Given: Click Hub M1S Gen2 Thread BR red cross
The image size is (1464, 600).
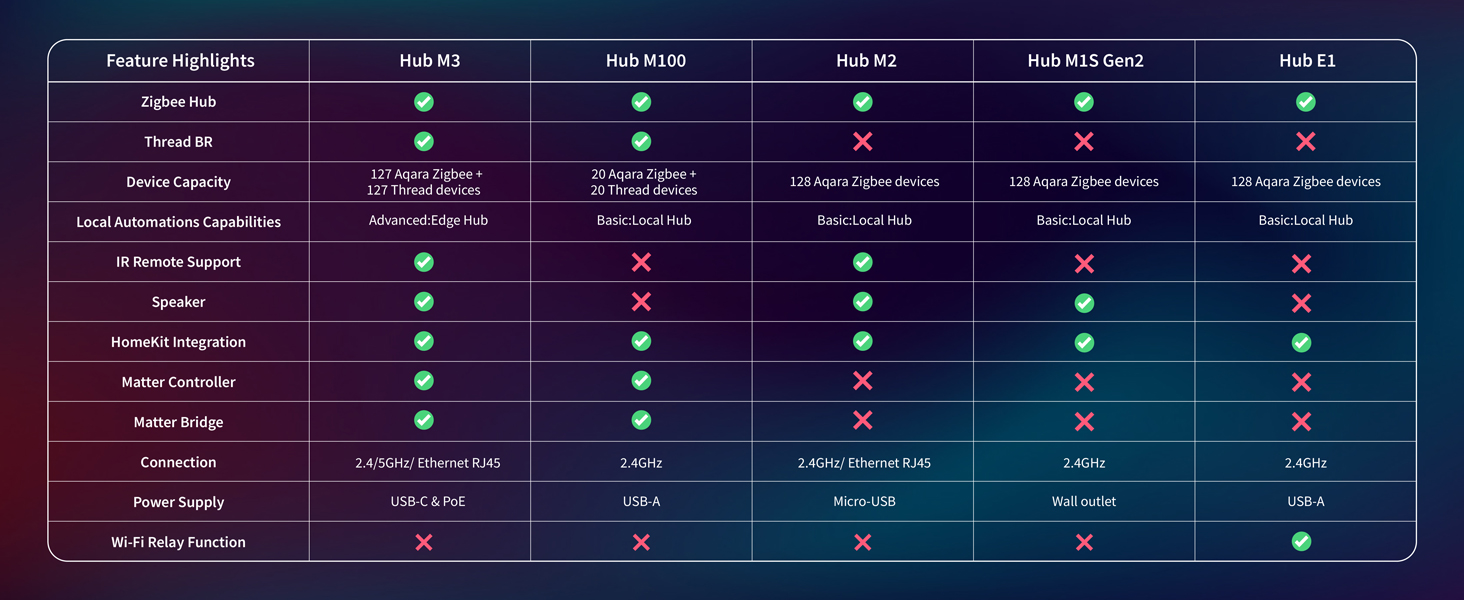Looking at the screenshot, I should tap(1084, 142).
